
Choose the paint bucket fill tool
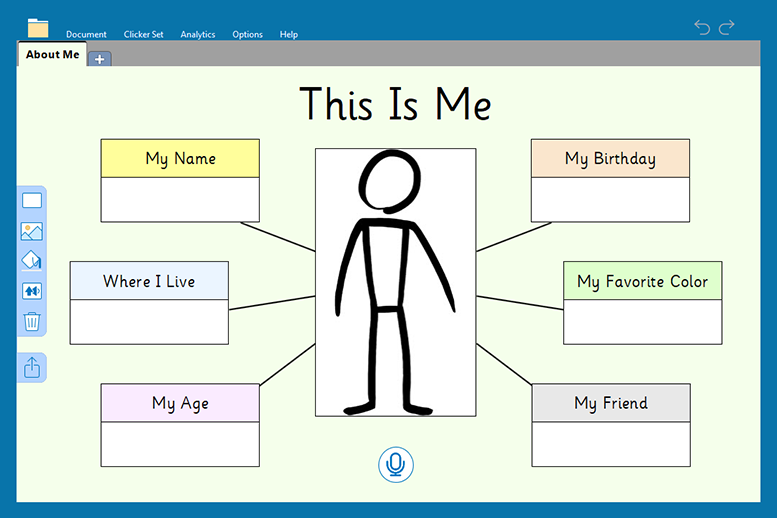point(32,261)
